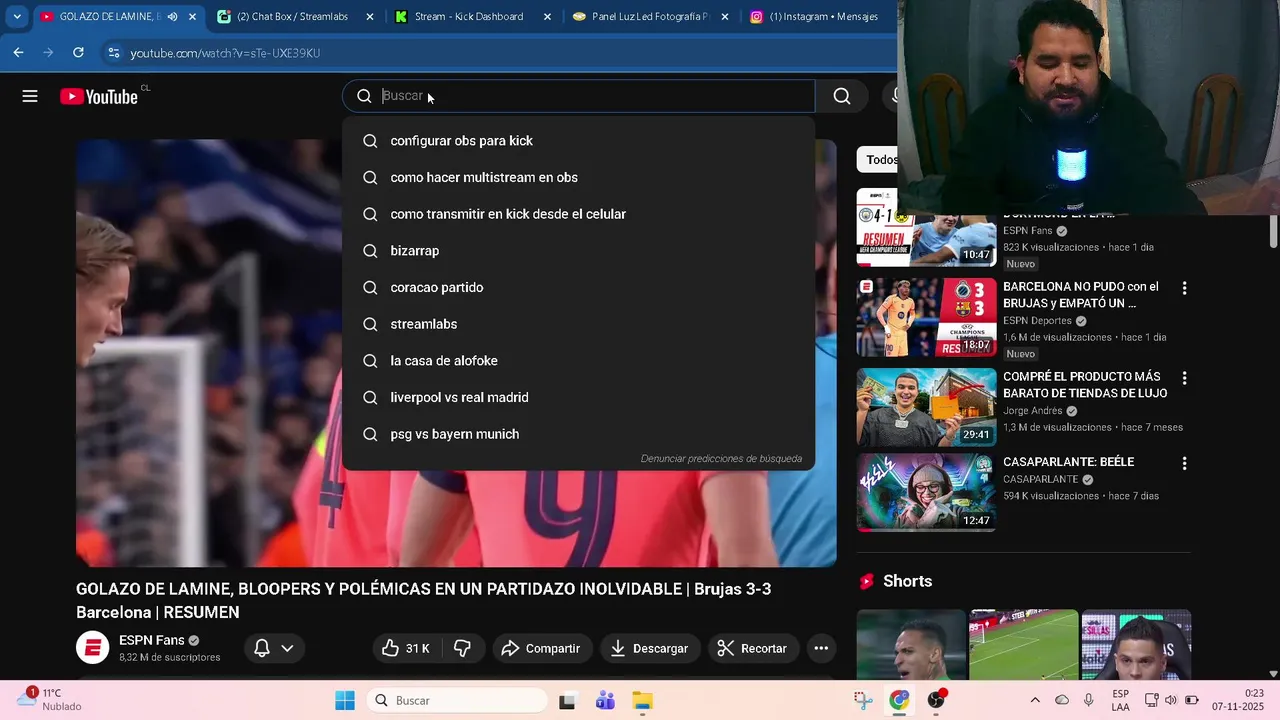Go to the YouTube home logo
The height and width of the screenshot is (720, 1280).
(98, 96)
